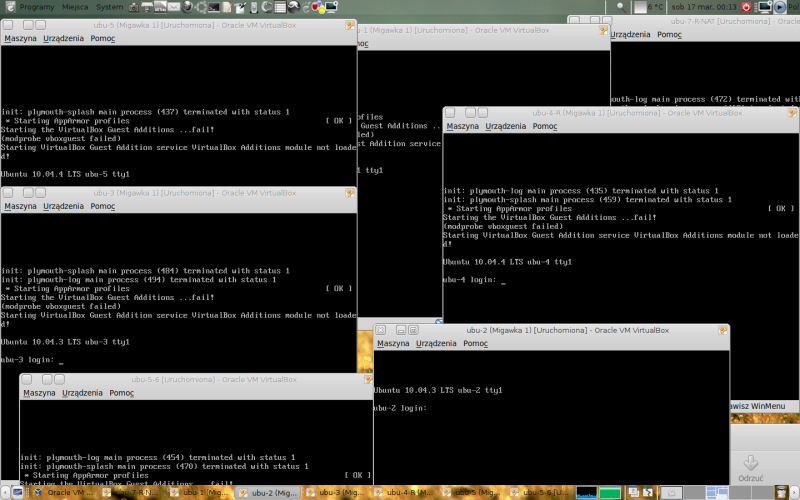Open the Miejsca panel menu
The height and width of the screenshot is (500, 800).
[x=77, y=6]
